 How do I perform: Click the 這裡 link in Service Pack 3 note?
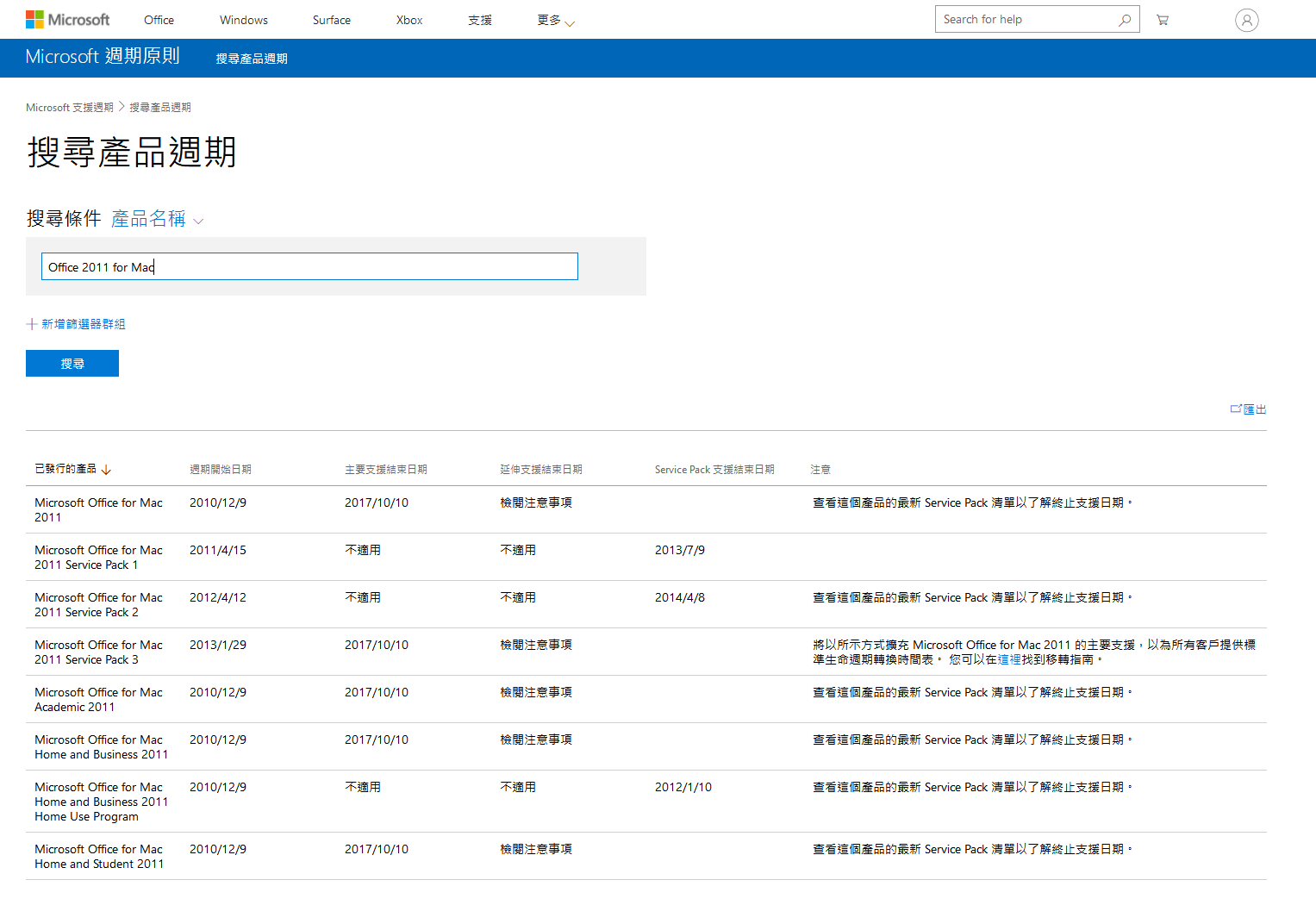click(1009, 659)
